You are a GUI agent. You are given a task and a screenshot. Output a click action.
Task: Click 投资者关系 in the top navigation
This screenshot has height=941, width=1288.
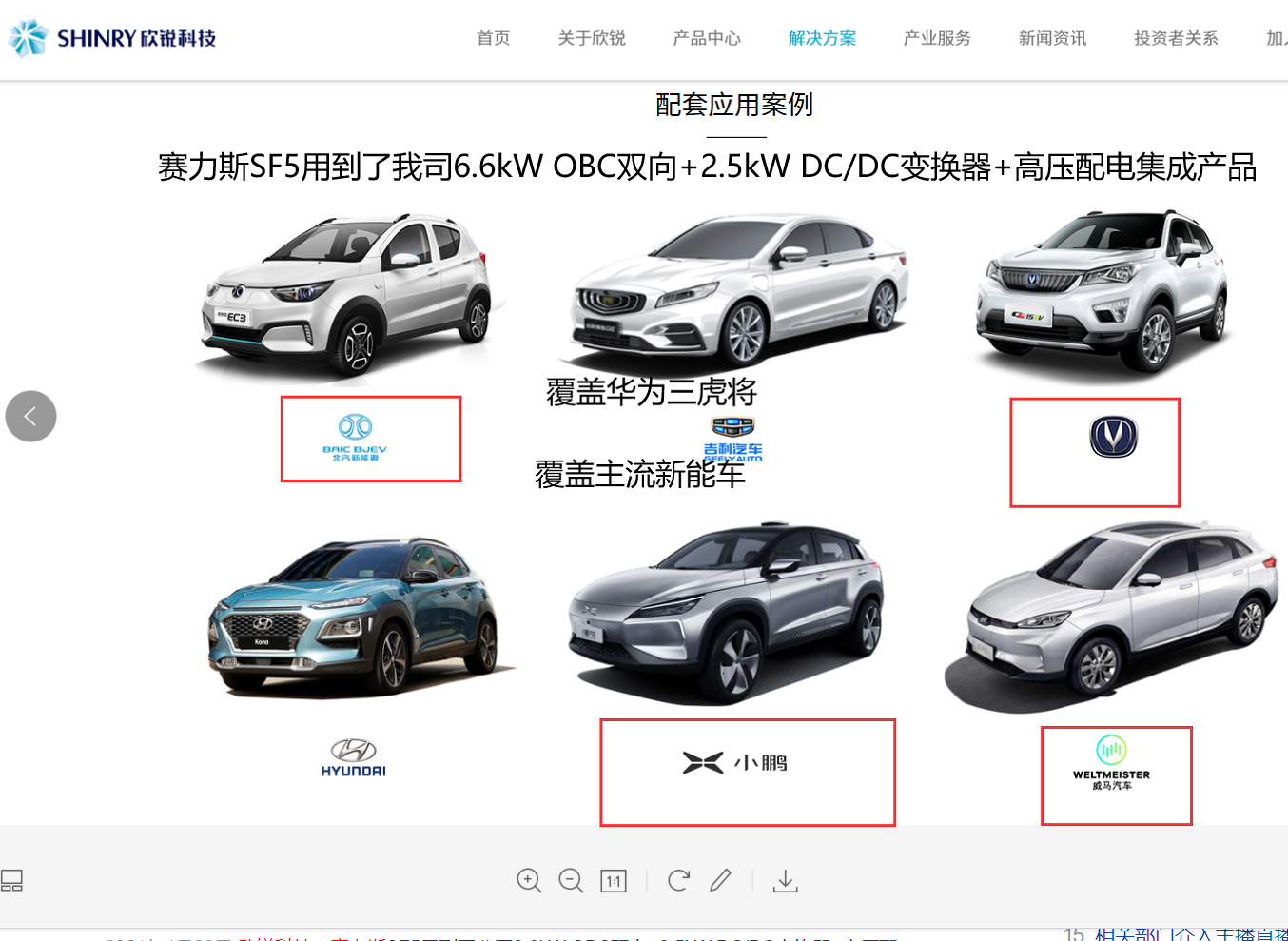pyautogui.click(x=1176, y=39)
